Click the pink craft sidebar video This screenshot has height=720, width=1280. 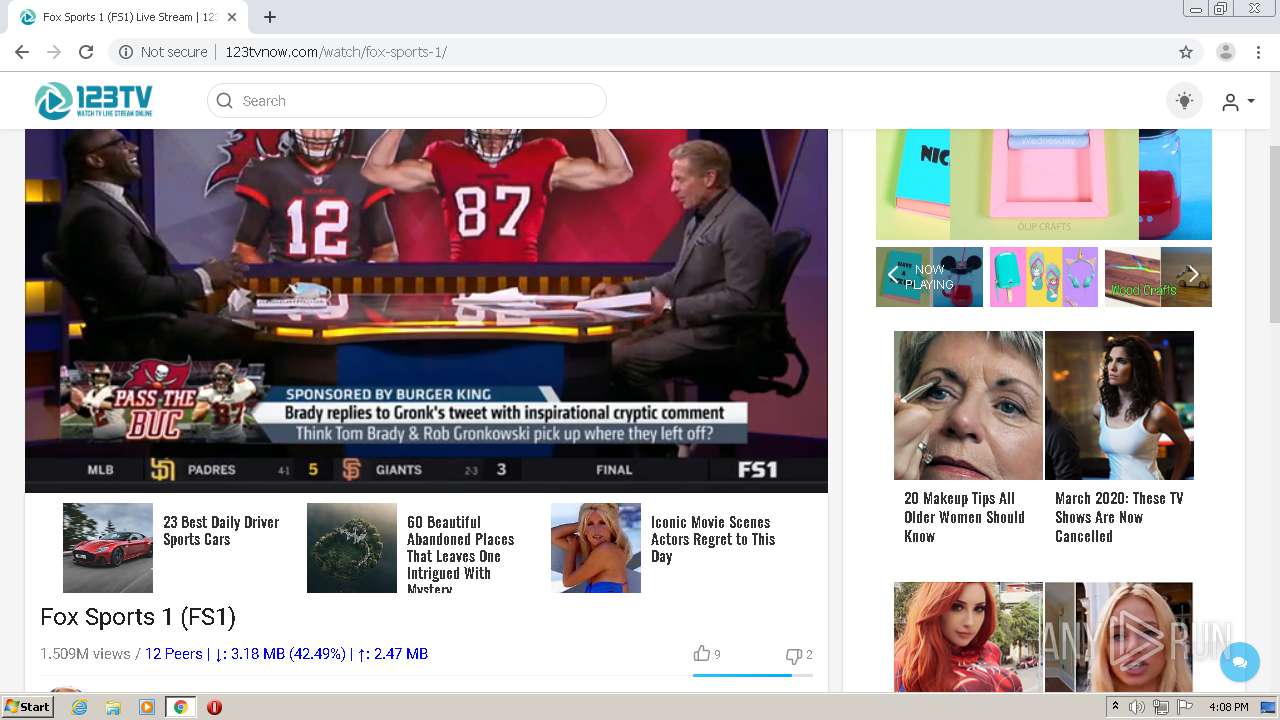tap(1044, 184)
